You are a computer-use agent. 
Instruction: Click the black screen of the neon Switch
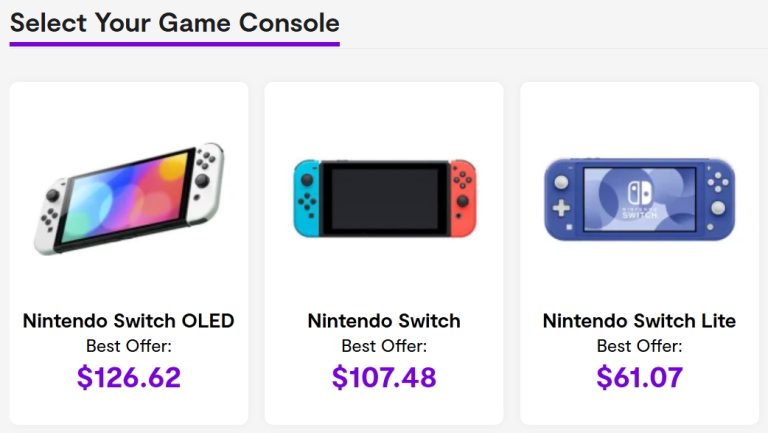click(x=384, y=198)
